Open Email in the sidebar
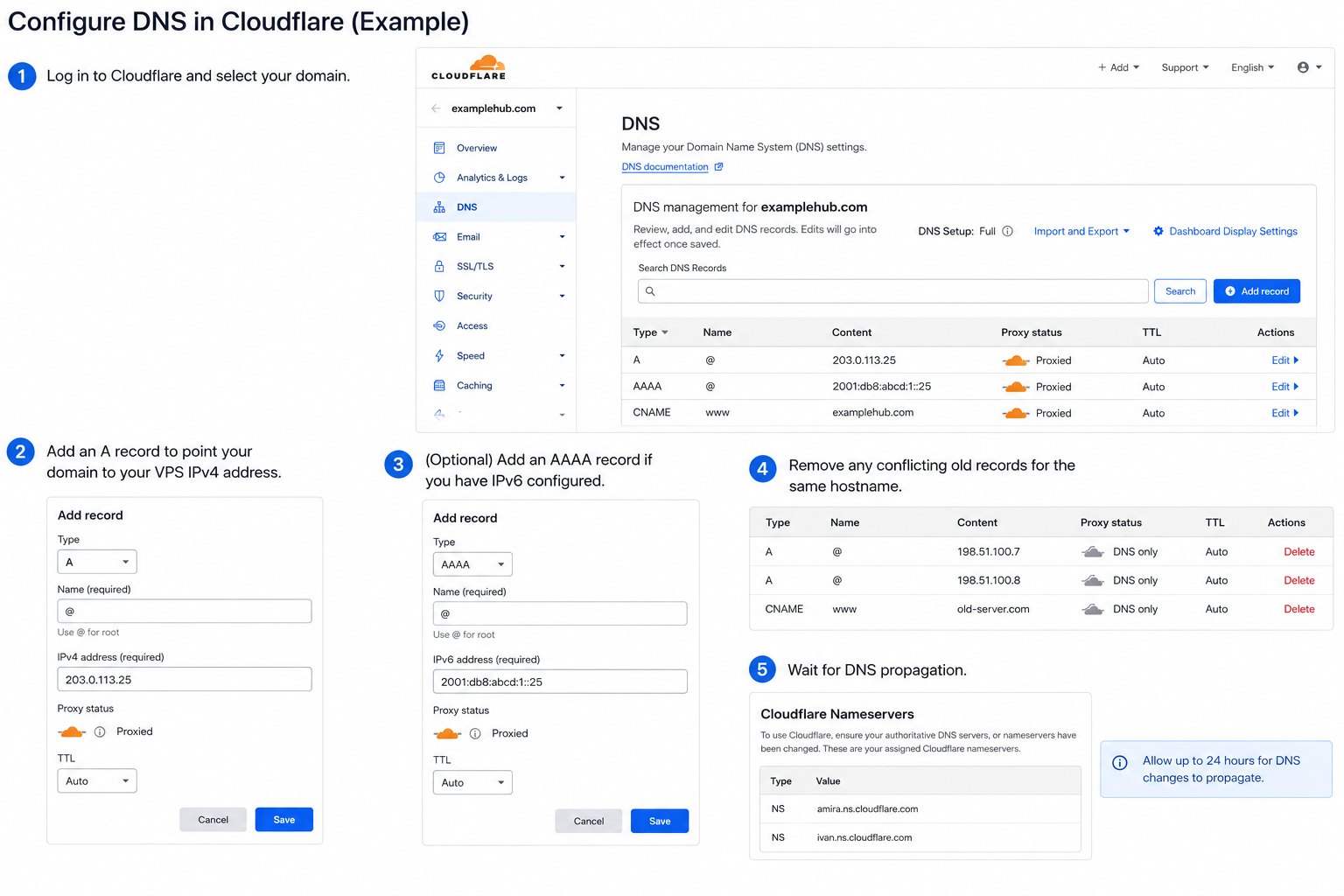Screen dimensions: 1344x896 coord(468,237)
